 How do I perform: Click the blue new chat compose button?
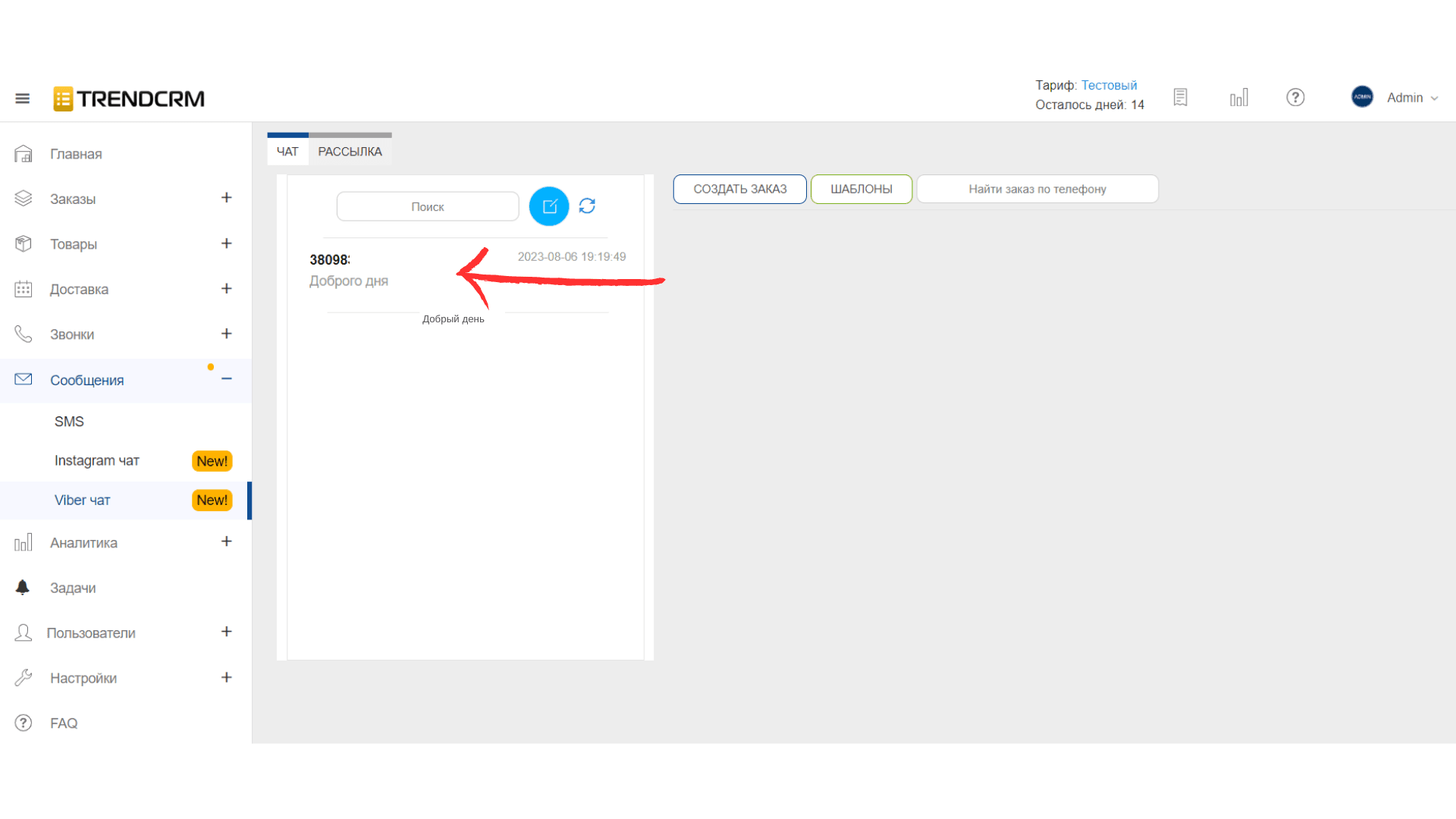pyautogui.click(x=549, y=206)
